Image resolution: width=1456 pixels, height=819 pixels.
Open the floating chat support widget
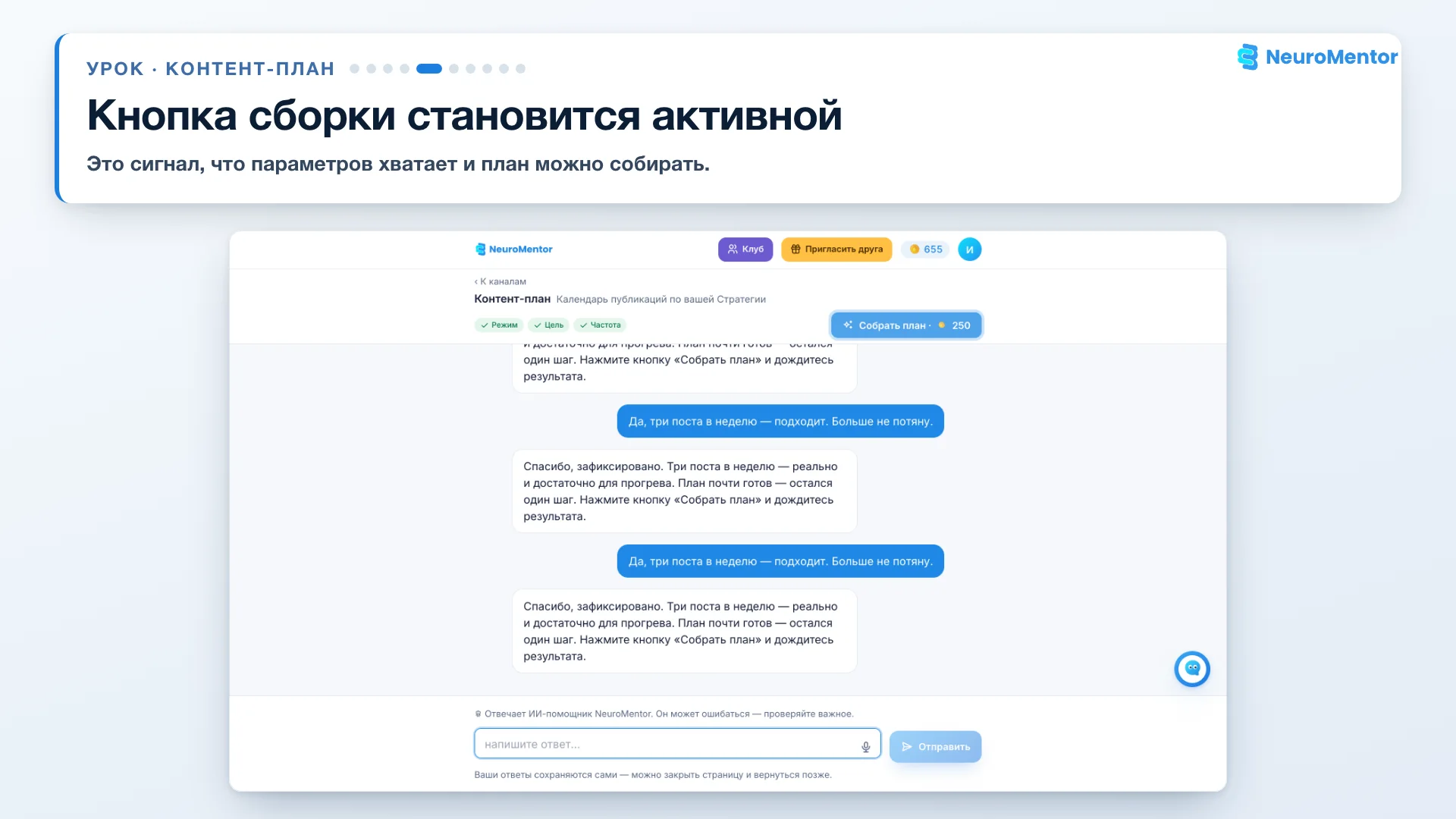pyautogui.click(x=1192, y=669)
